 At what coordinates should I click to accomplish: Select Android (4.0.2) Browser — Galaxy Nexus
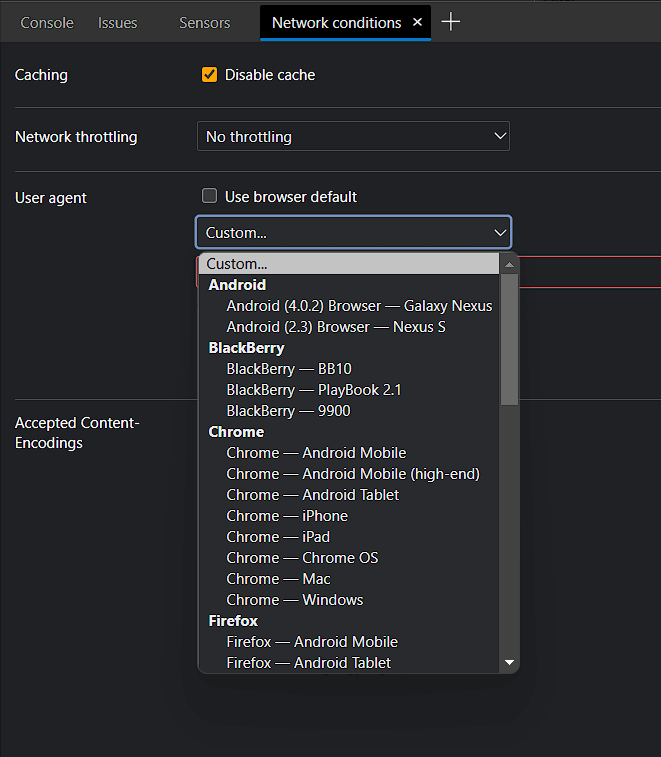[x=359, y=306]
